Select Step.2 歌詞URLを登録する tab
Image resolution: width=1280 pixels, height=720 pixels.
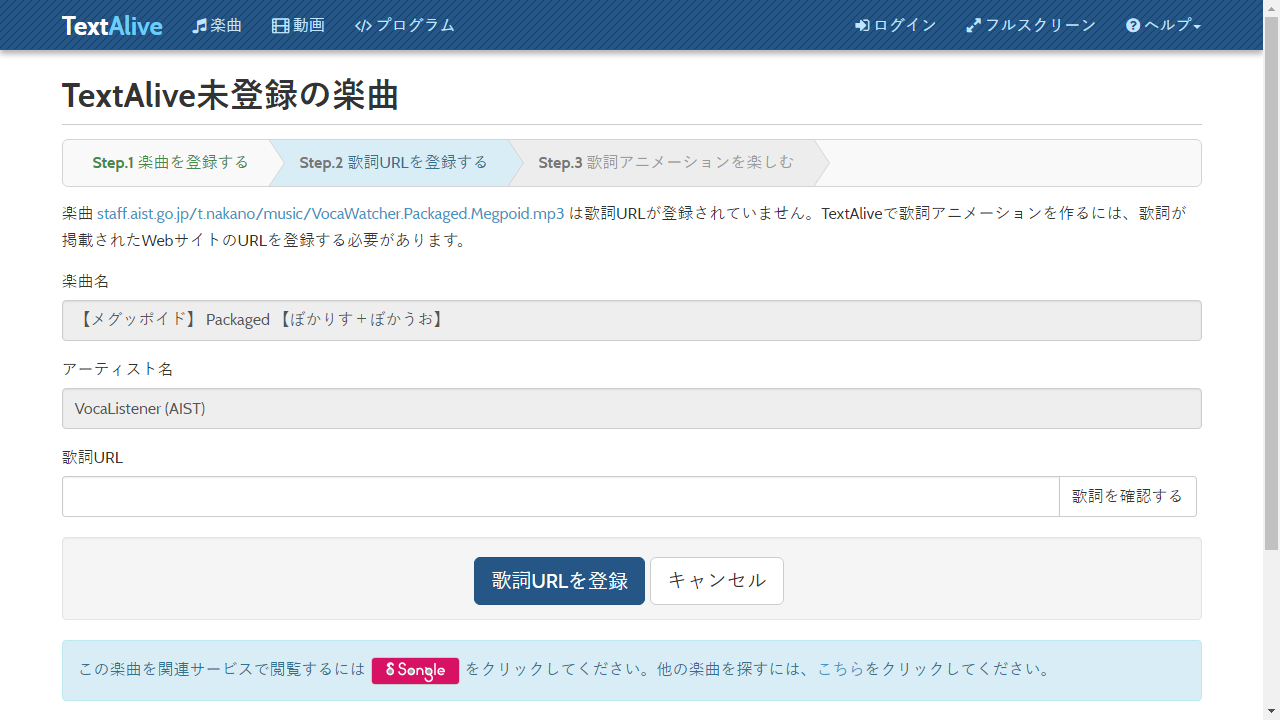pos(392,162)
